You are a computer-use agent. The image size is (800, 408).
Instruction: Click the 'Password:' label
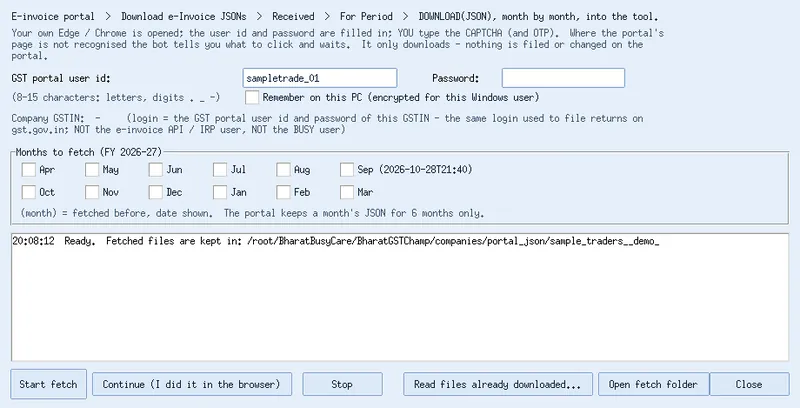[x=456, y=79]
